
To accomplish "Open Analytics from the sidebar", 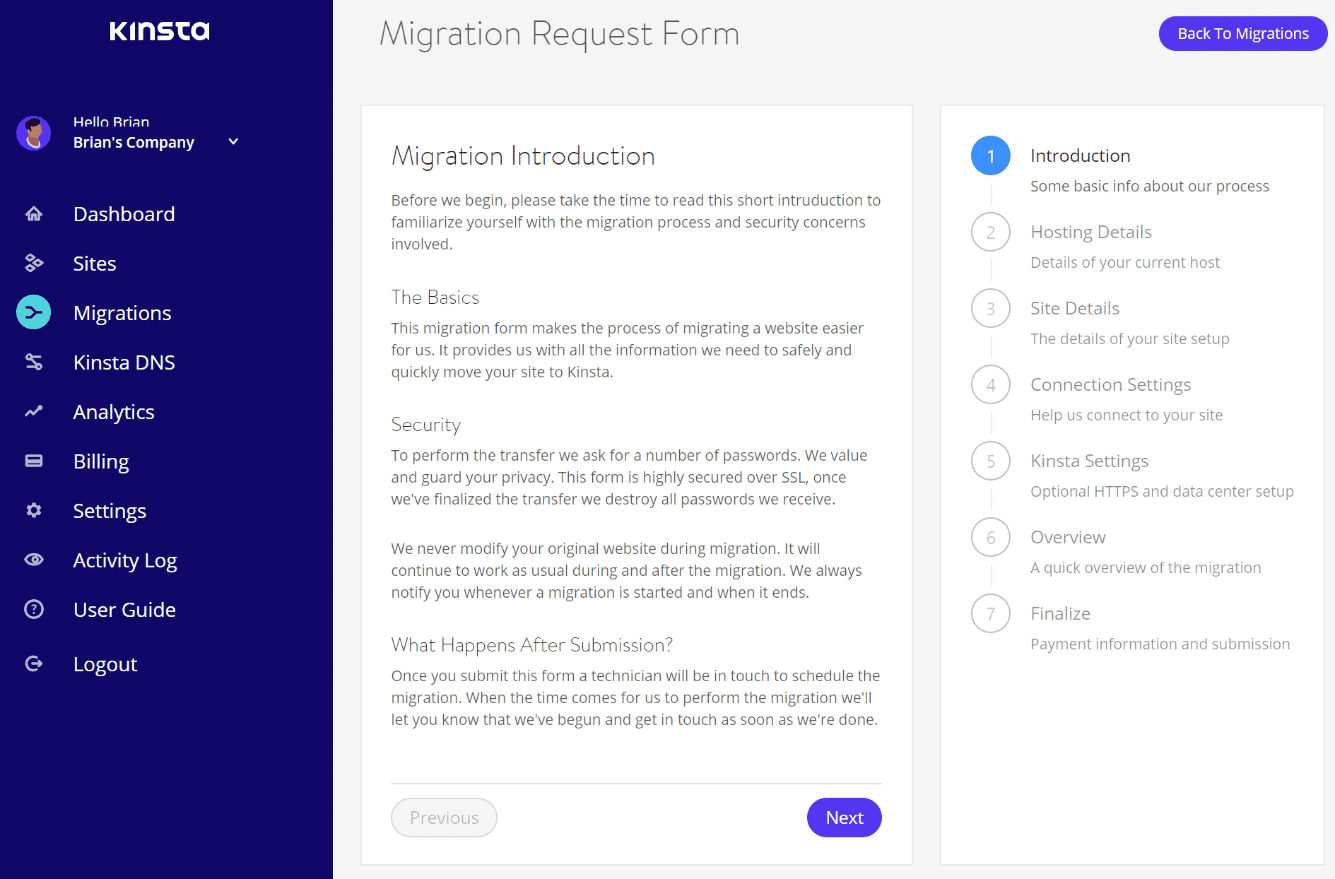I will [x=114, y=412].
